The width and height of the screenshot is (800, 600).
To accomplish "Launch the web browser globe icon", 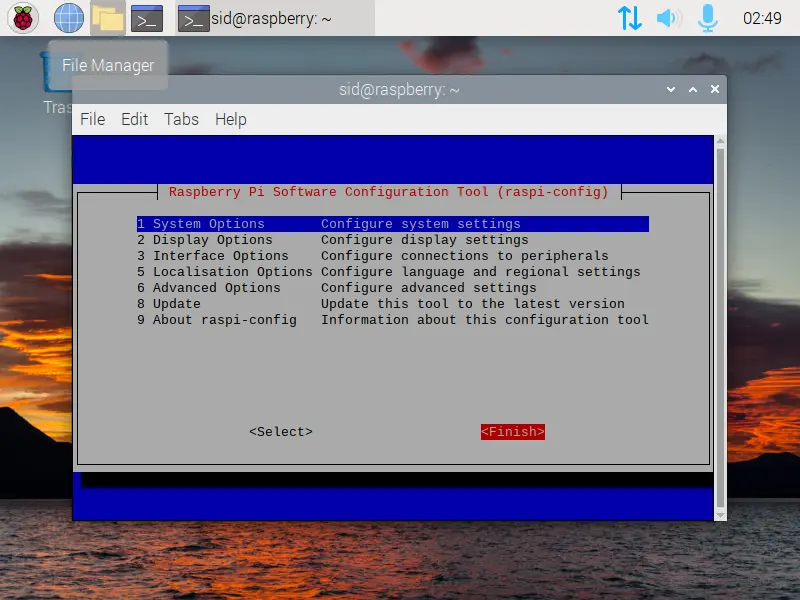I will [x=69, y=18].
